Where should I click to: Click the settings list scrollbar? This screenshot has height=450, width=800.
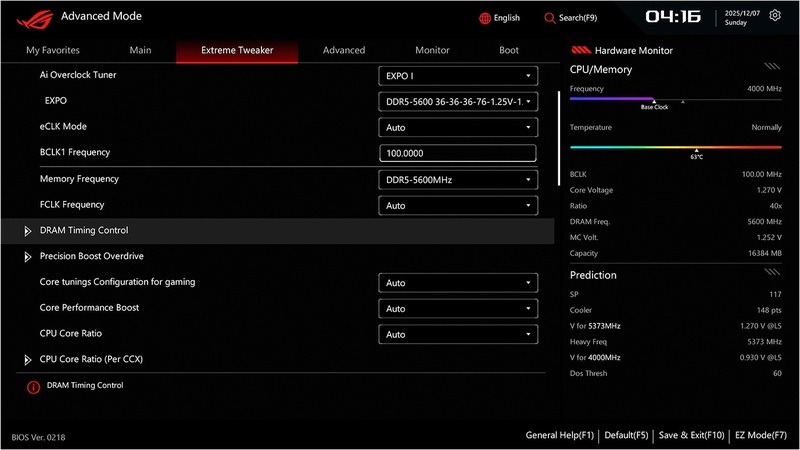(x=559, y=138)
